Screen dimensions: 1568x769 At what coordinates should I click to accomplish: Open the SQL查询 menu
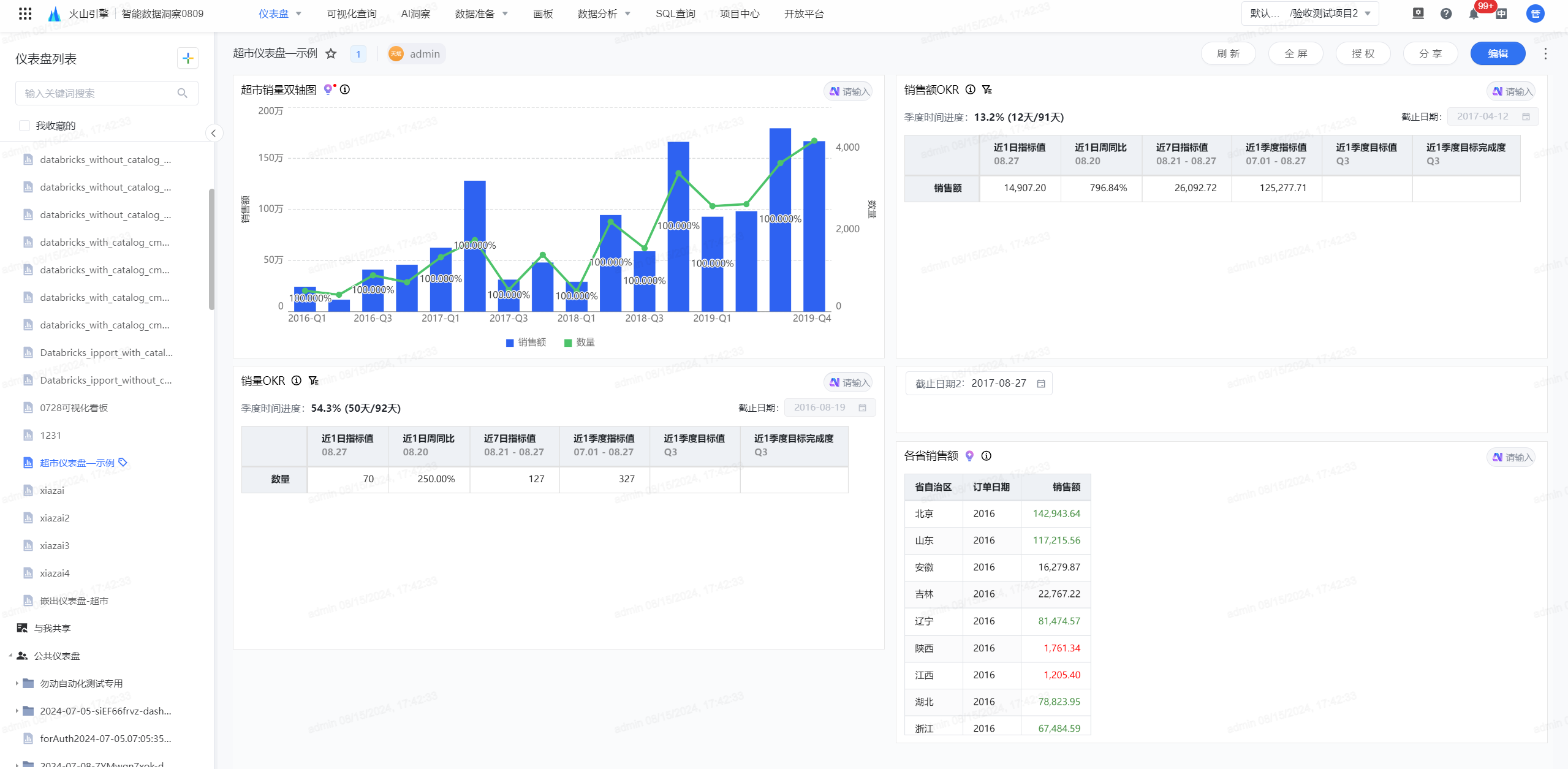tap(675, 13)
